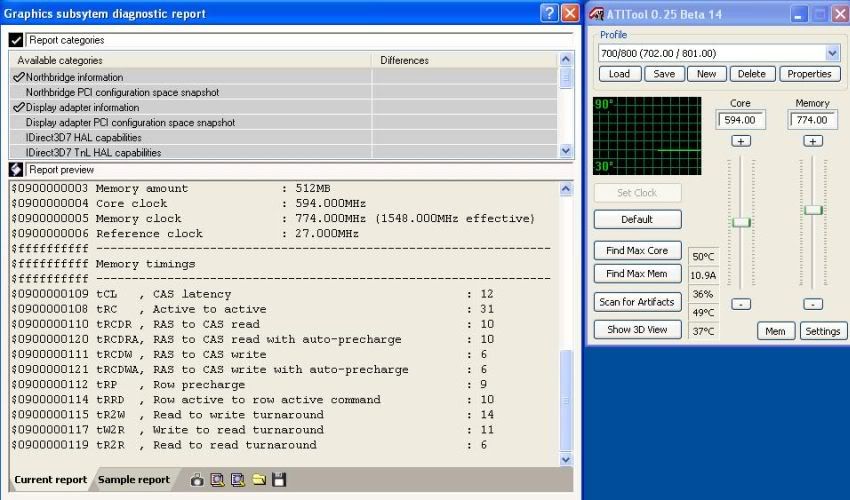
Task: Click the help question mark button
Action: pos(549,14)
